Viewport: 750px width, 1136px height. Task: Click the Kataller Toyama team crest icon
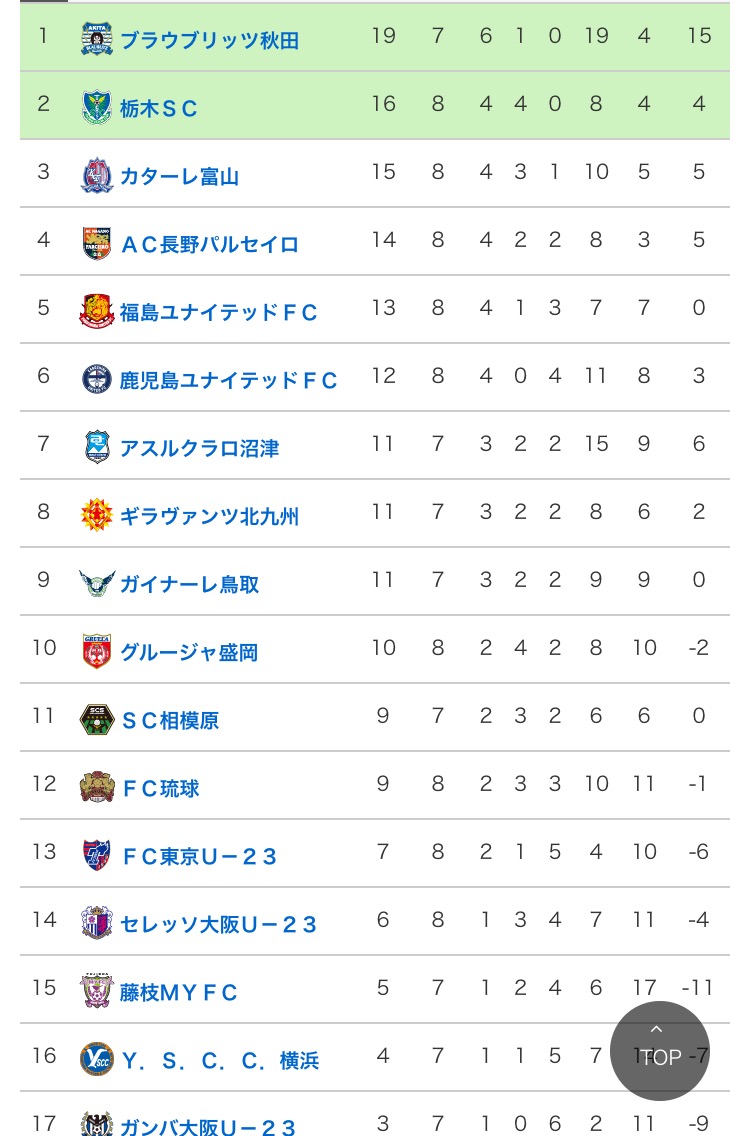[x=97, y=175]
